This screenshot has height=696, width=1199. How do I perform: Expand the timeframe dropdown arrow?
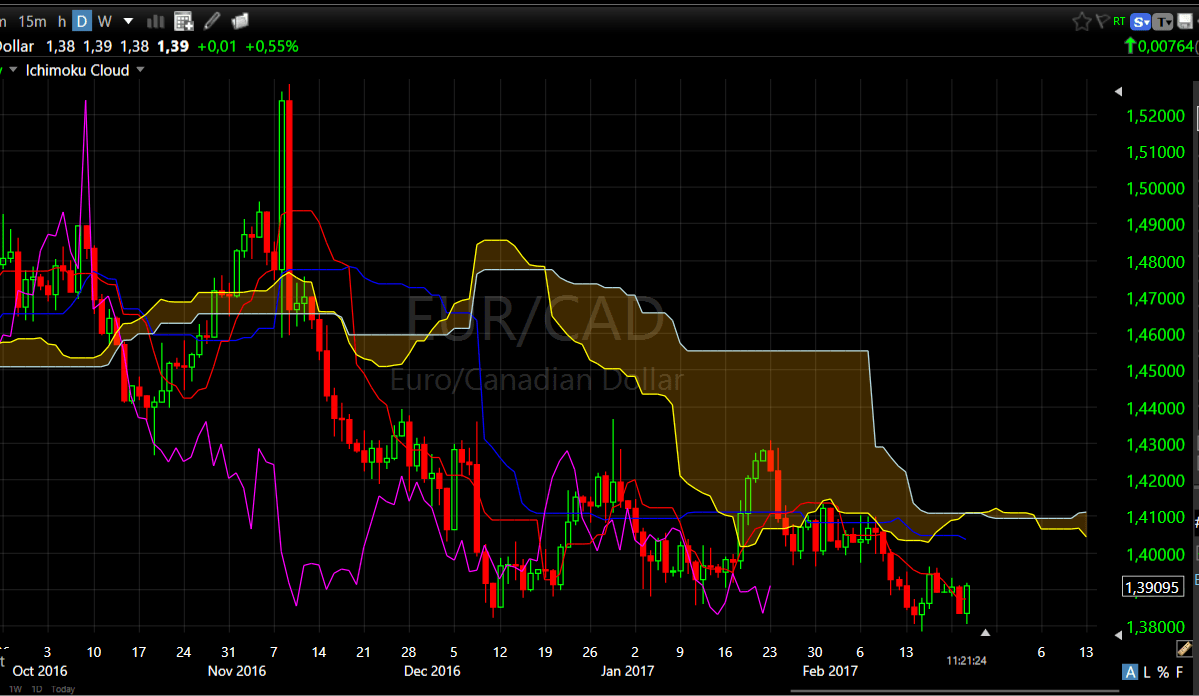pos(128,21)
